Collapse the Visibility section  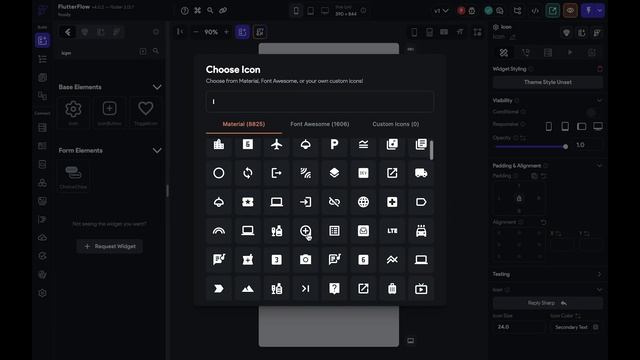[599, 100]
